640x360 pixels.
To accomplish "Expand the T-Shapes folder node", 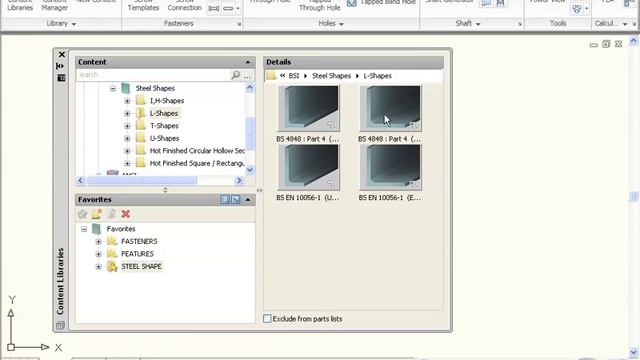I will (127, 126).
